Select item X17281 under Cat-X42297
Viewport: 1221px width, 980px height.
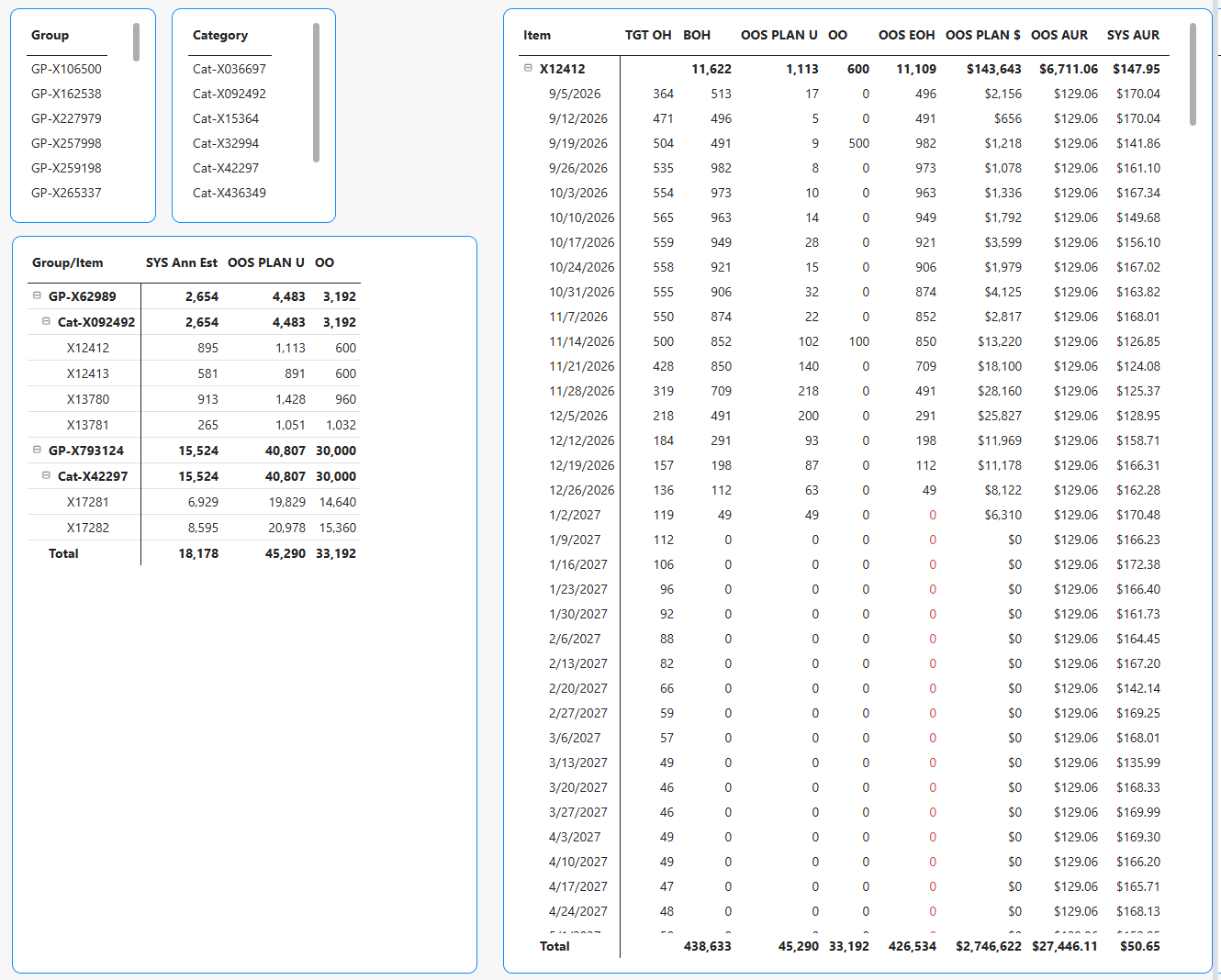88,502
